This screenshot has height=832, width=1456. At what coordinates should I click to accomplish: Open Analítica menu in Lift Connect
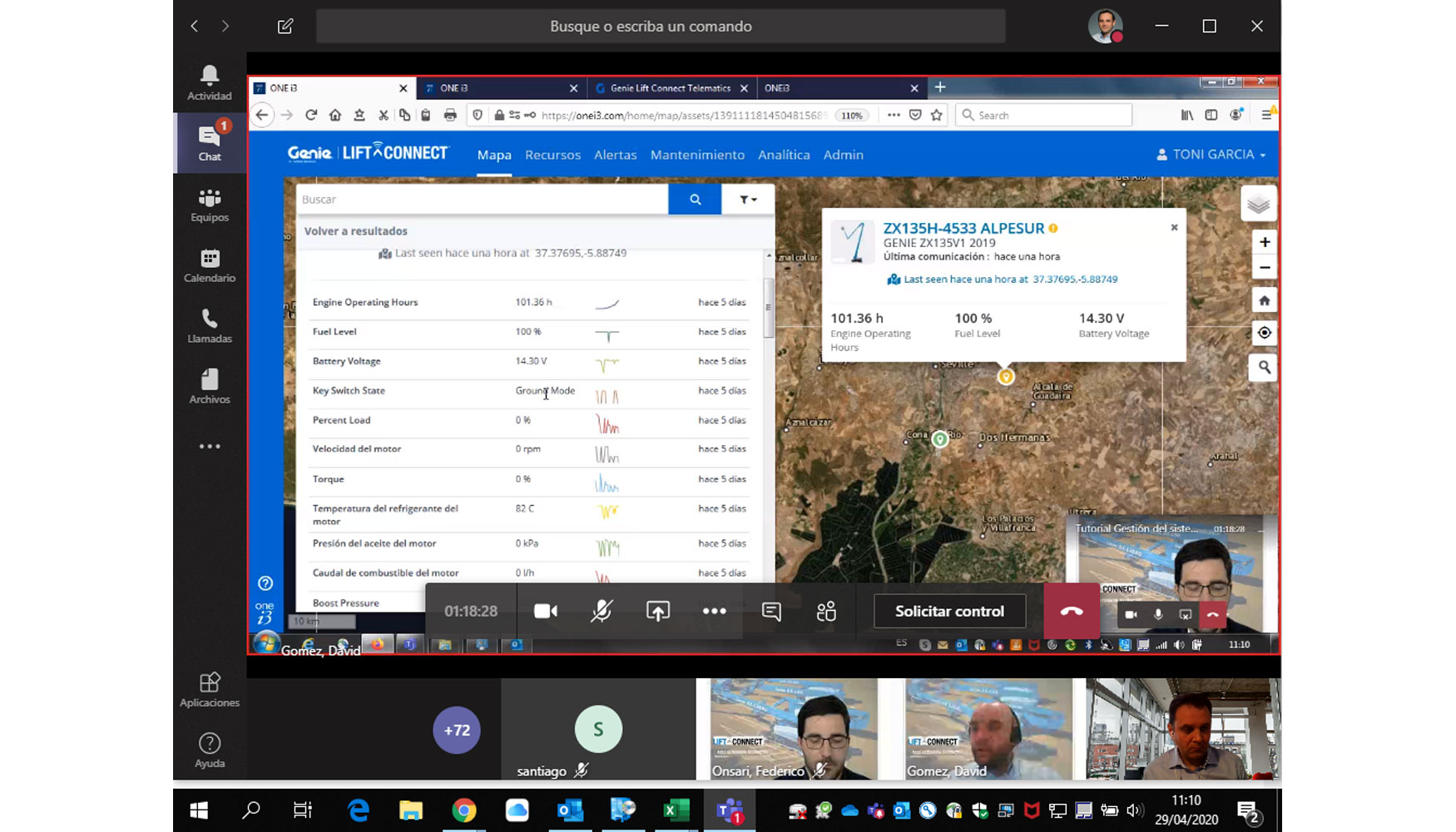[x=784, y=155]
